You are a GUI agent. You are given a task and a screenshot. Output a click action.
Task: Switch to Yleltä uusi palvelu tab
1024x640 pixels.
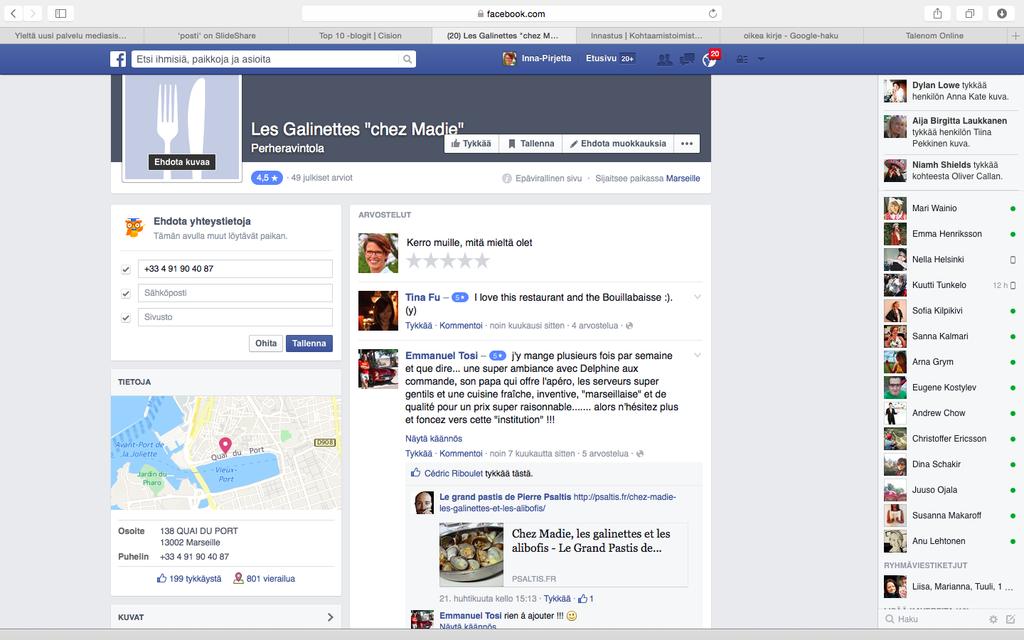click(72, 36)
